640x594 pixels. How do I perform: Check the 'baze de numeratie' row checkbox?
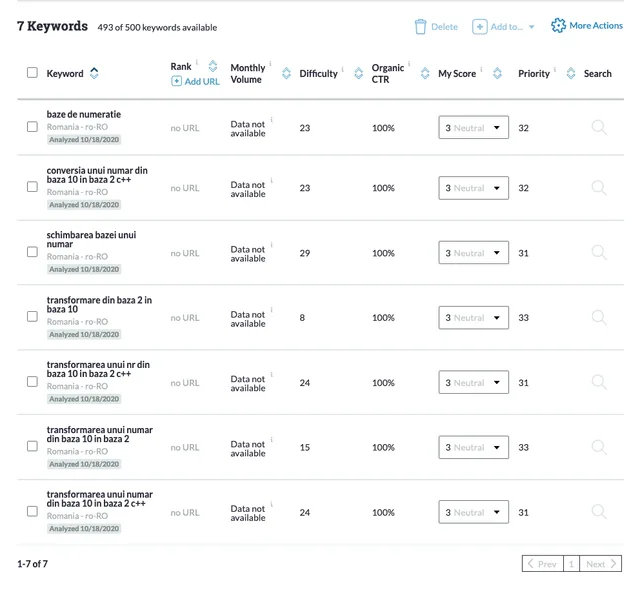tap(32, 127)
